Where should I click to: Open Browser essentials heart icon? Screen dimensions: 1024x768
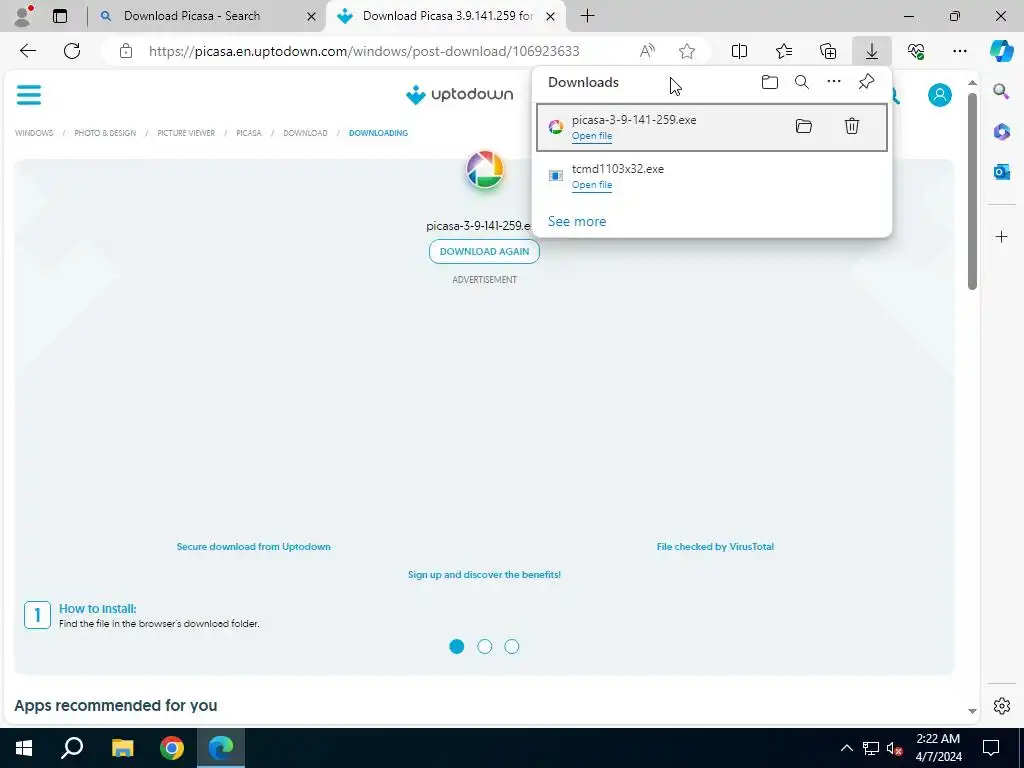tap(916, 51)
